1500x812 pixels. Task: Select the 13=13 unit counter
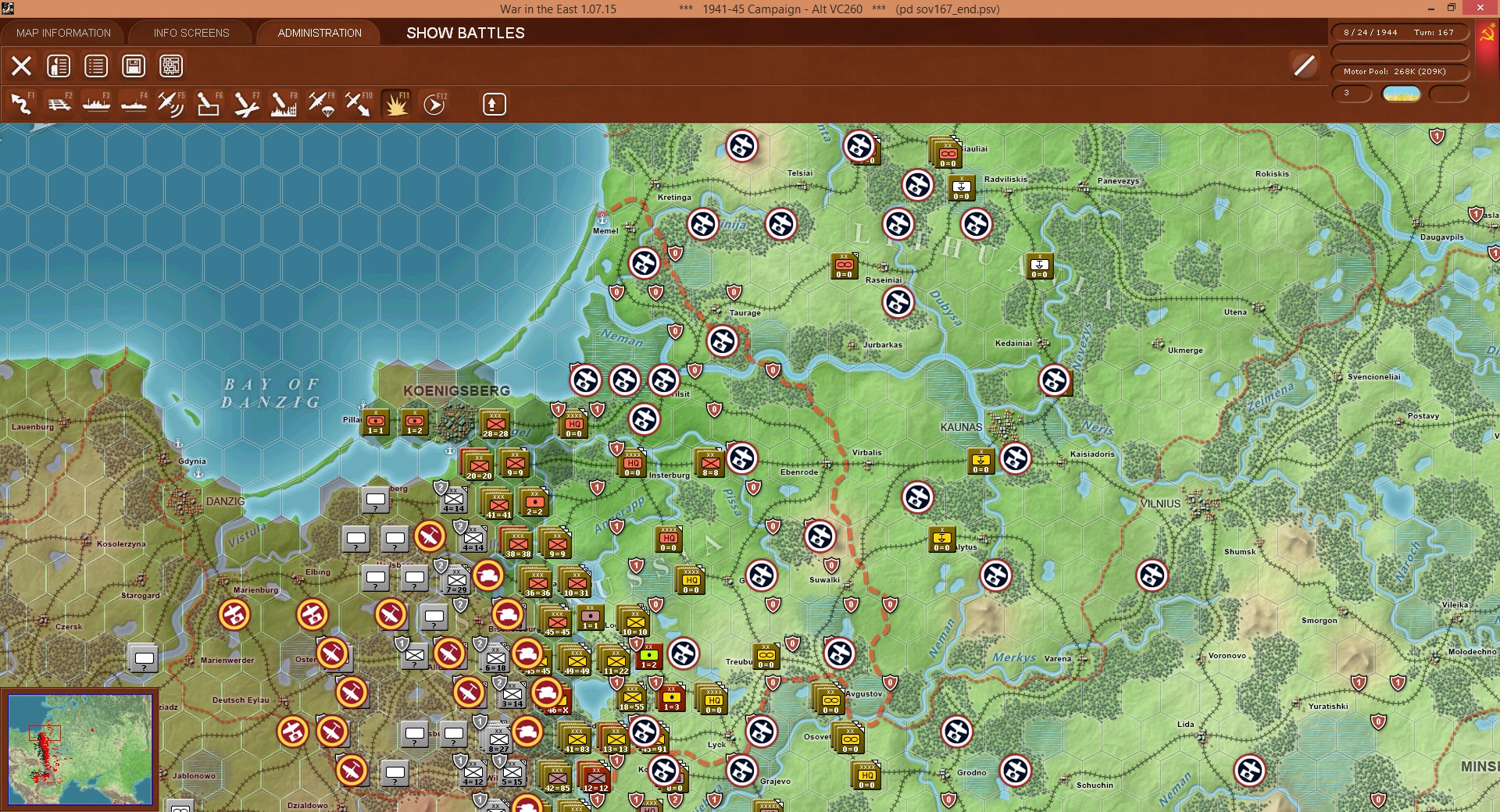615,739
